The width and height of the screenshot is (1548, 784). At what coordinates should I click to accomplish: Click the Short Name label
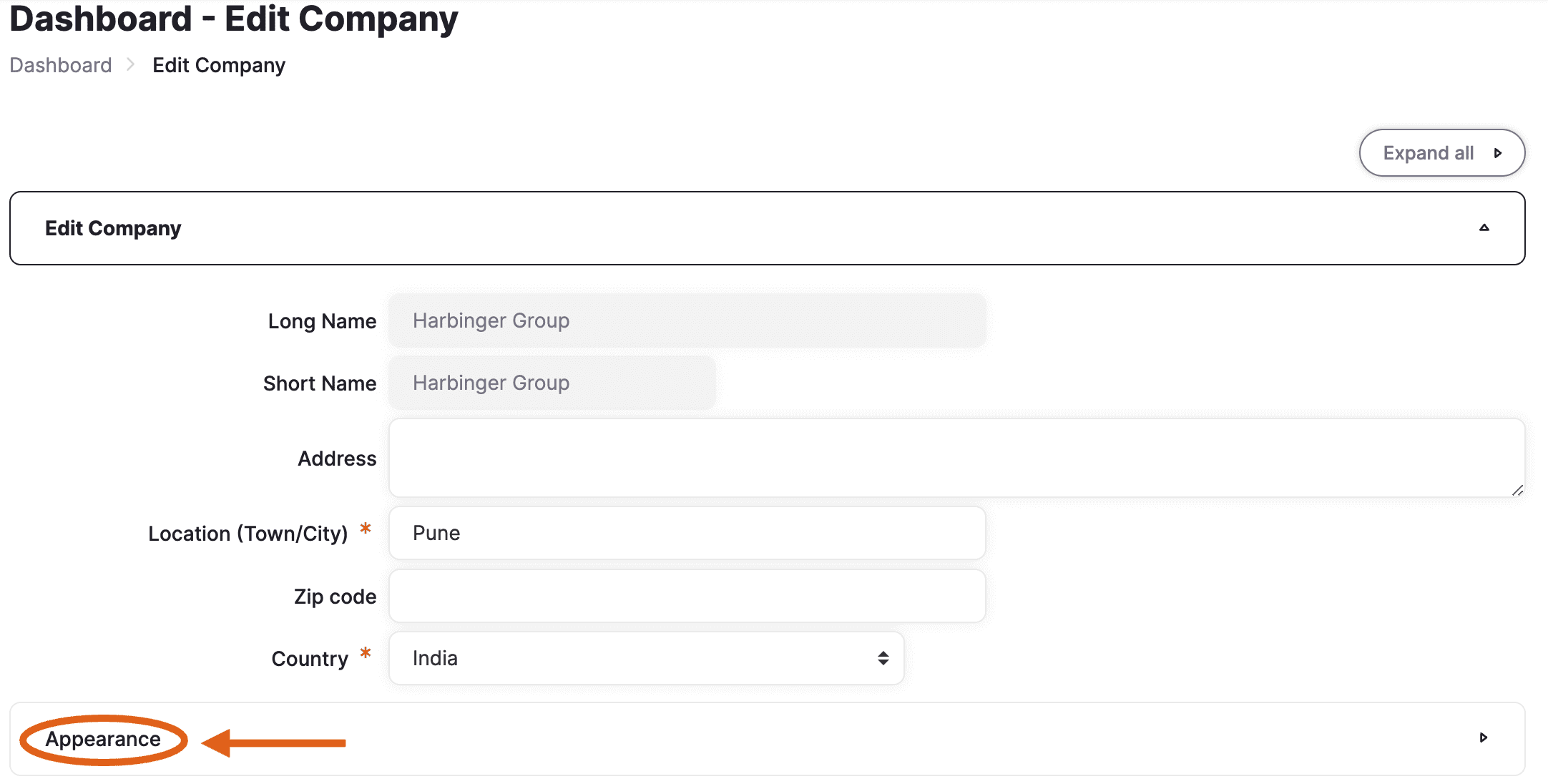point(320,383)
